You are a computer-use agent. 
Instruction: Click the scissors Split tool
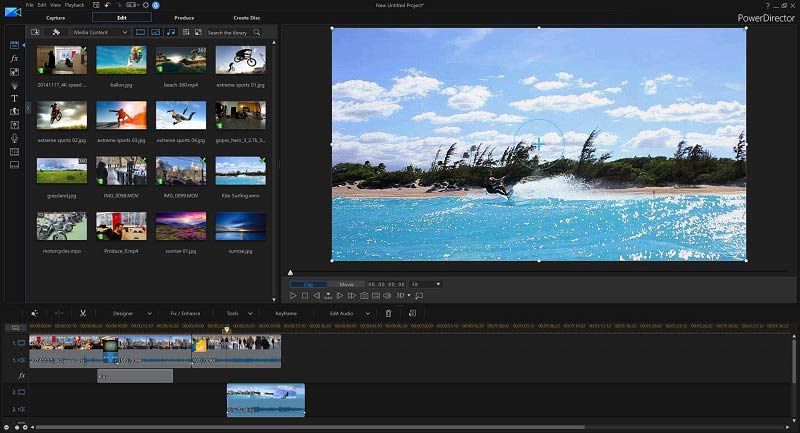point(83,313)
